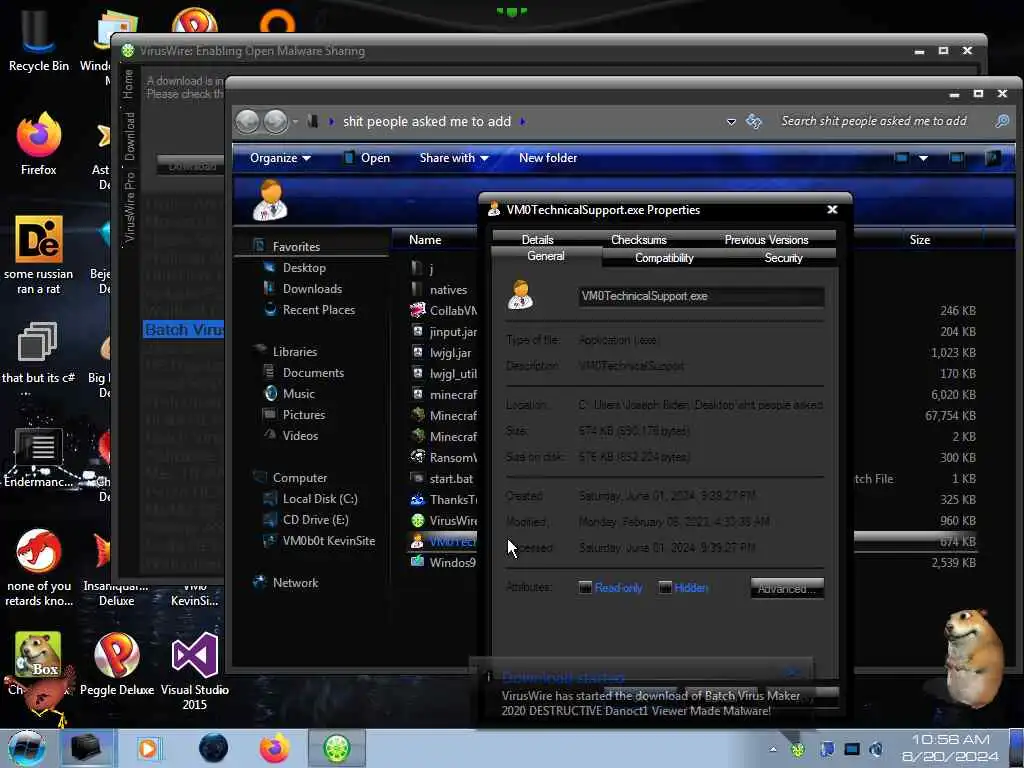Toggle the Hidden attribute checkbox
The image size is (1024, 768).
click(665, 588)
